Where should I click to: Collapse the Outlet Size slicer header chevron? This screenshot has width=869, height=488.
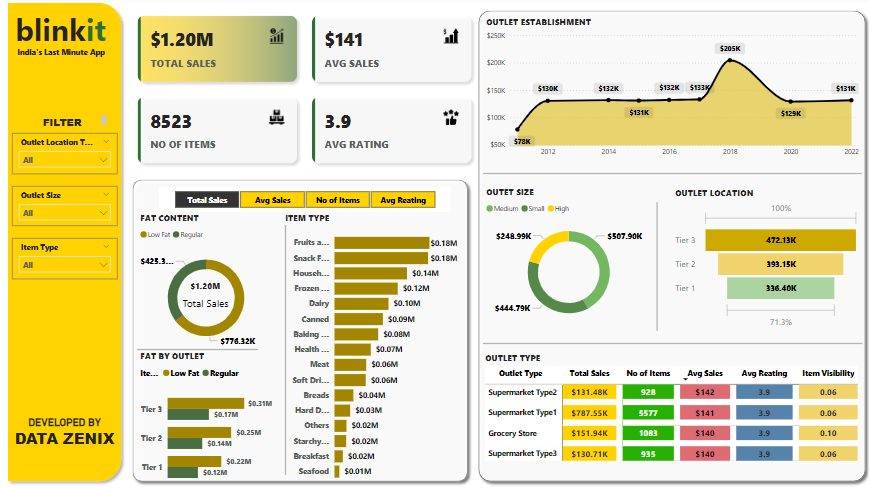(x=106, y=194)
